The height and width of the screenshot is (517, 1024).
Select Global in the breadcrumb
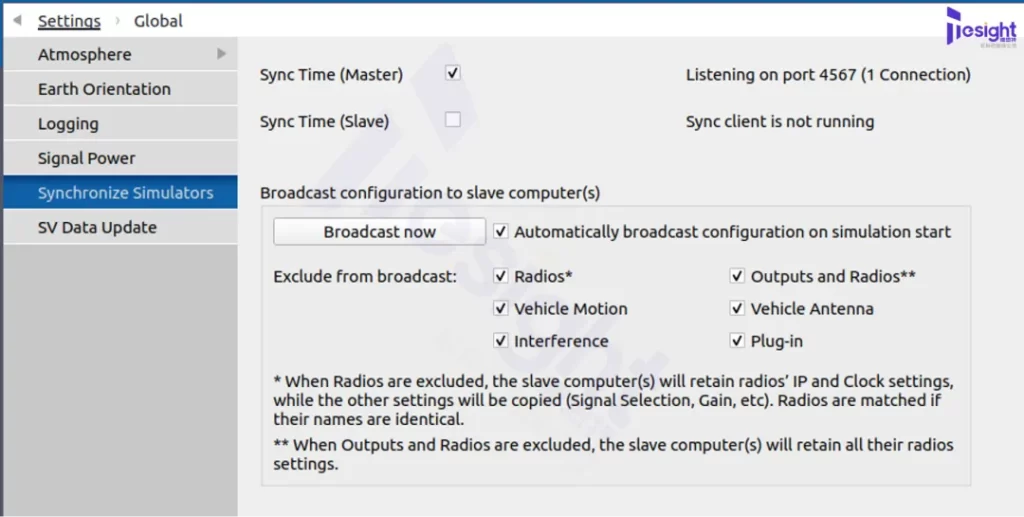[x=158, y=21]
